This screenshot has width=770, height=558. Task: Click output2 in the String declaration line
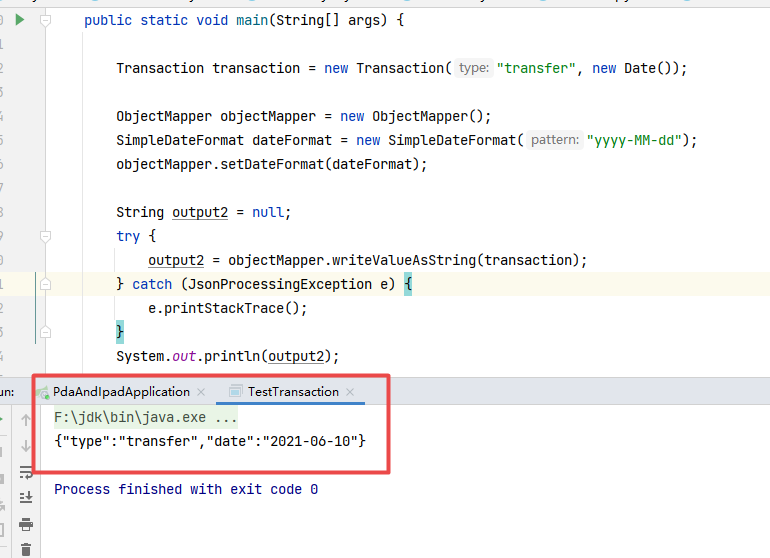pyautogui.click(x=200, y=213)
